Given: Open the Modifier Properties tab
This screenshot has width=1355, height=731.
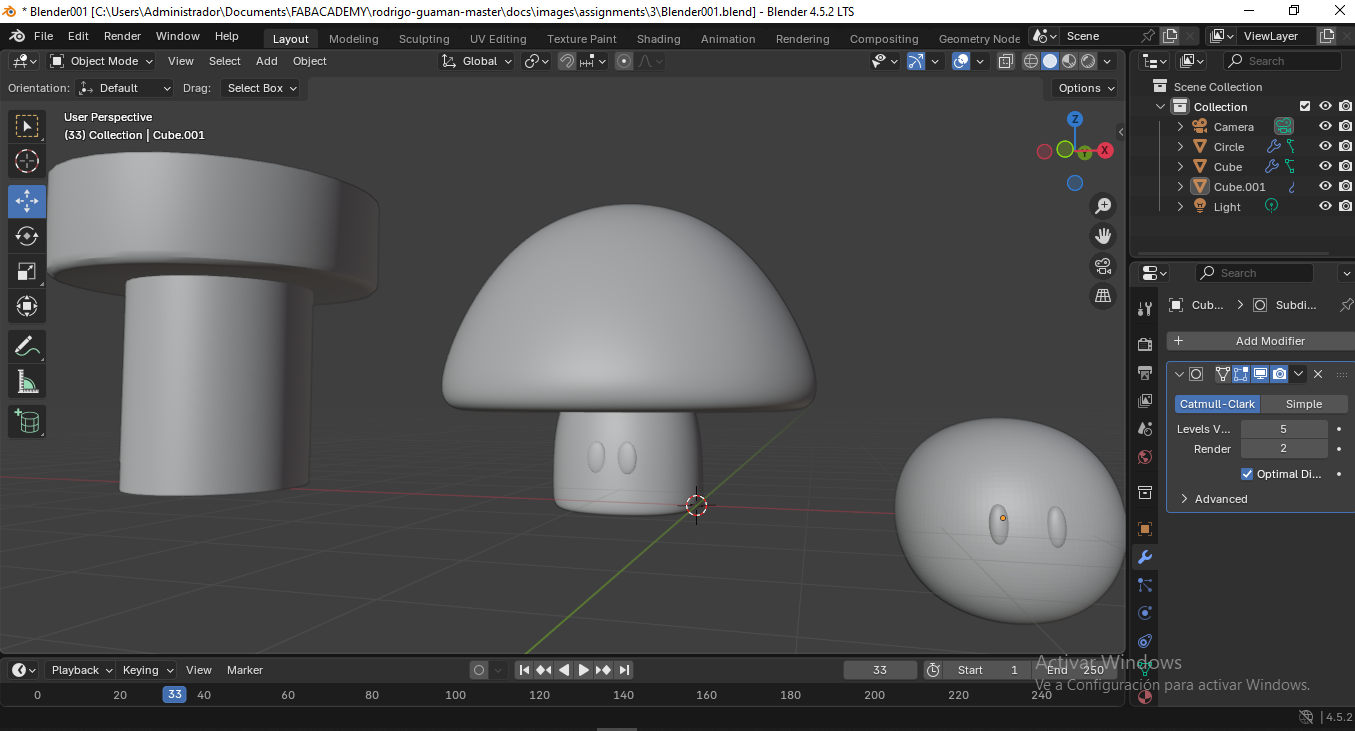Looking at the screenshot, I should click(1144, 556).
